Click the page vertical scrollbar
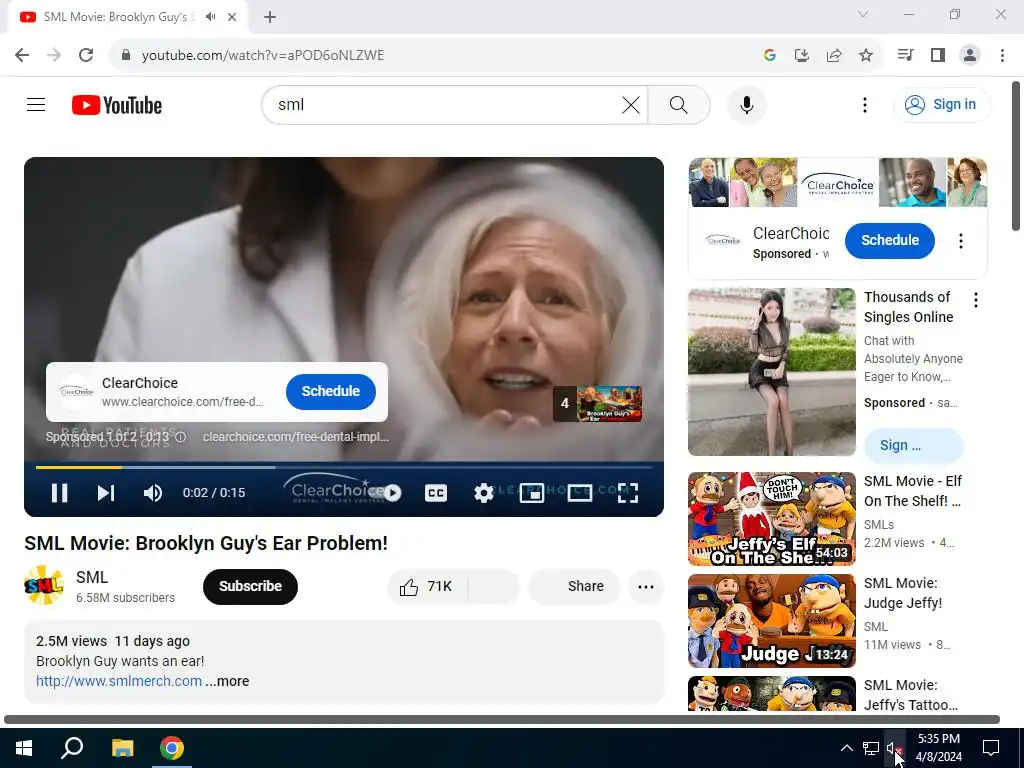1024x768 pixels. click(1016, 157)
